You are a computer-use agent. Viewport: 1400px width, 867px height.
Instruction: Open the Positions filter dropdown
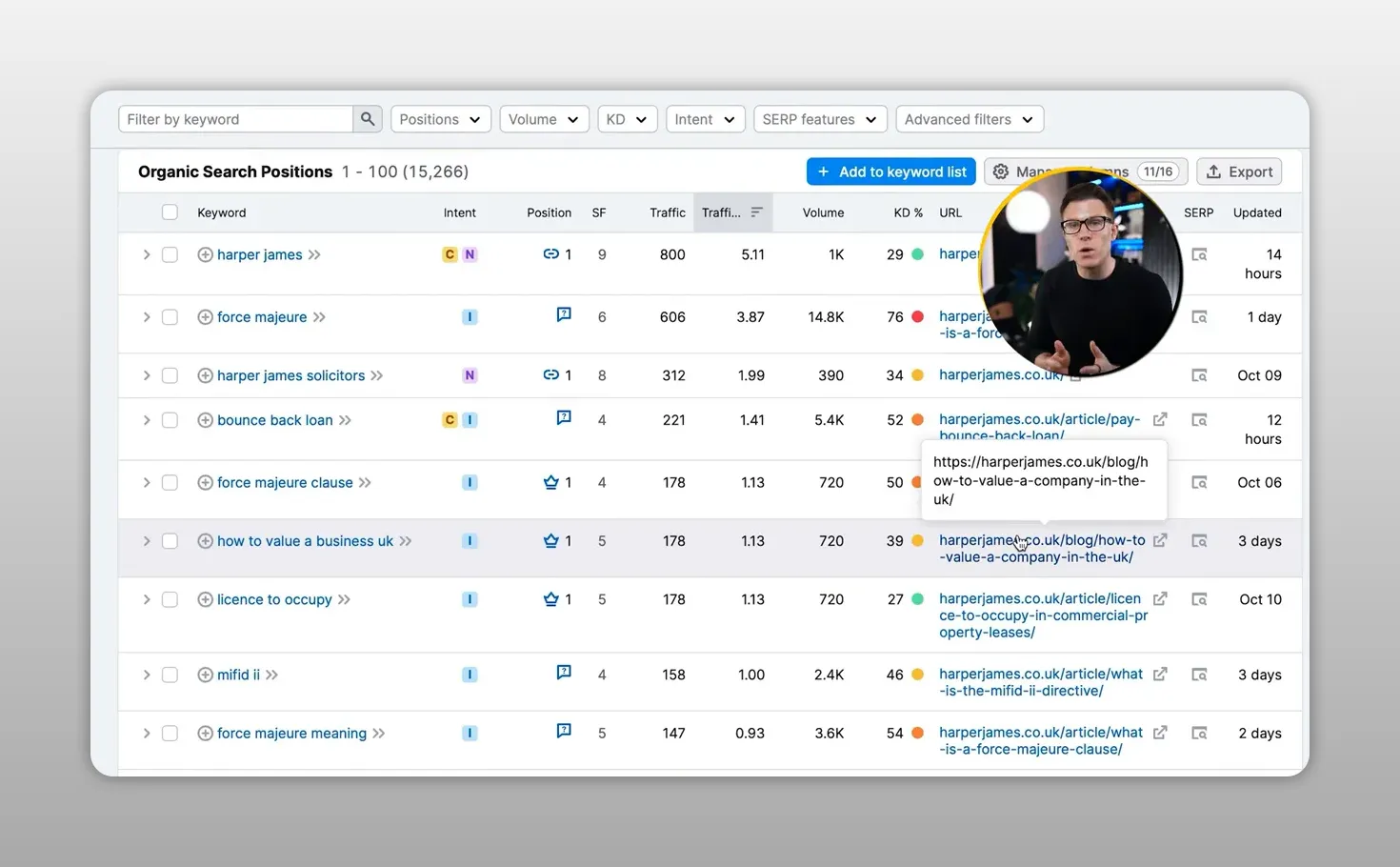coord(441,119)
